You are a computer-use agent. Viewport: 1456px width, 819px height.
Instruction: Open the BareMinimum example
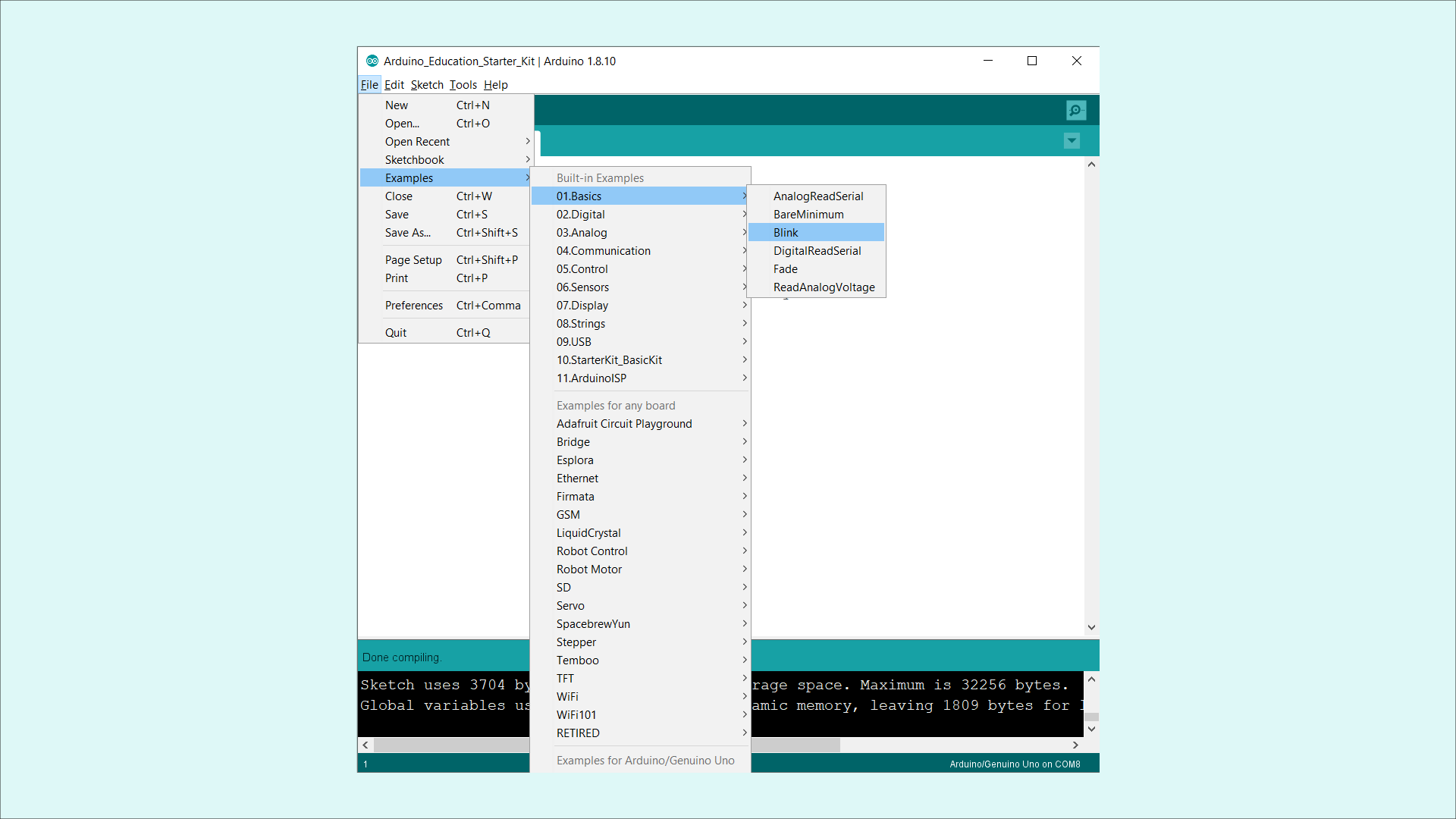817,215
